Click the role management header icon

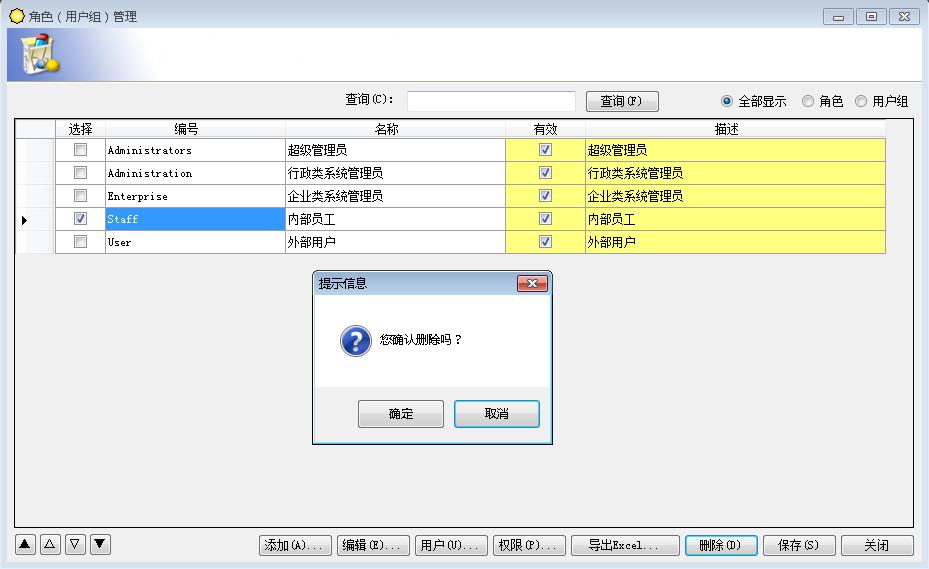[x=40, y=55]
